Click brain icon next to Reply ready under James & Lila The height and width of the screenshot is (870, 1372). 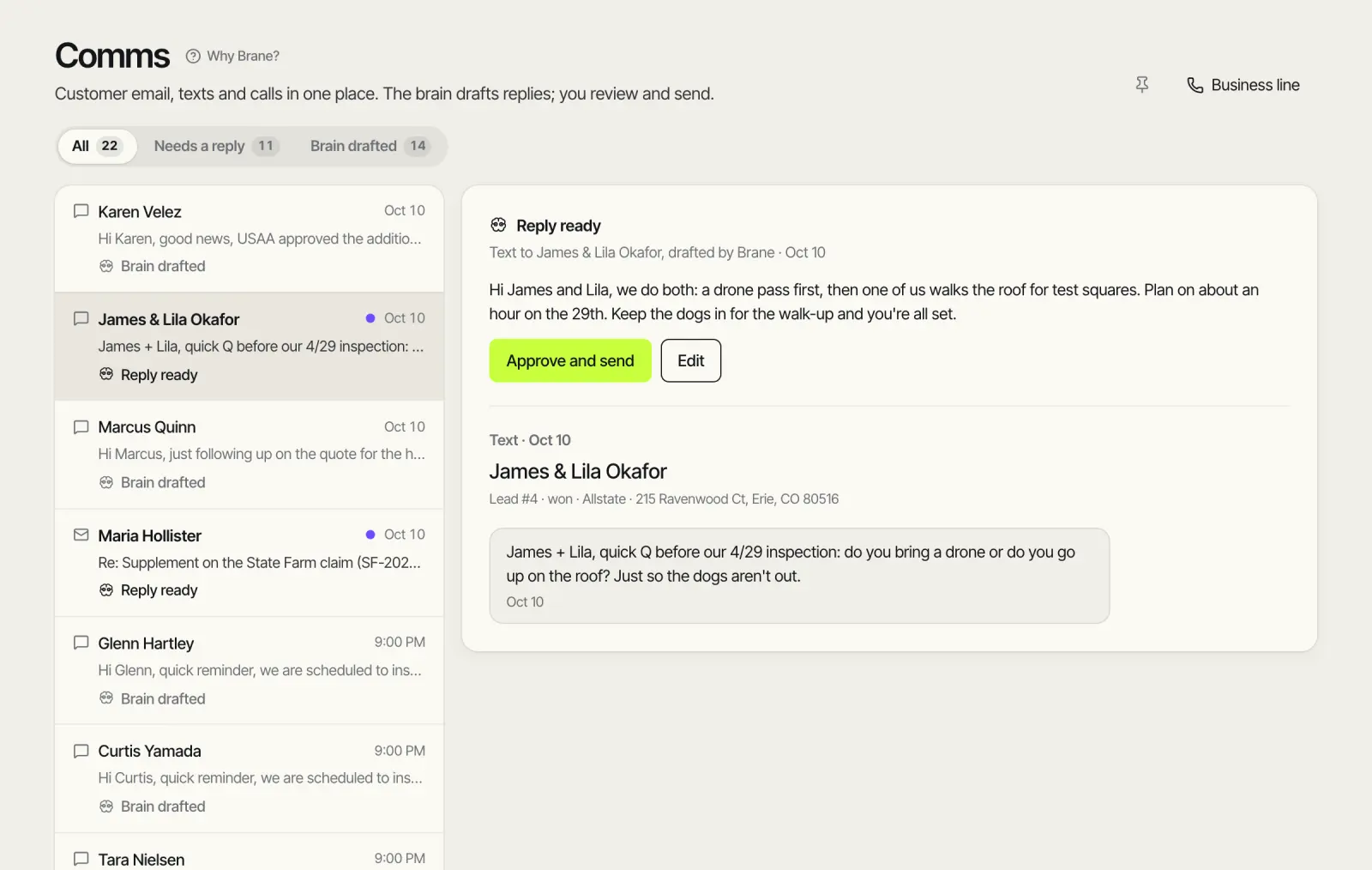(x=106, y=374)
